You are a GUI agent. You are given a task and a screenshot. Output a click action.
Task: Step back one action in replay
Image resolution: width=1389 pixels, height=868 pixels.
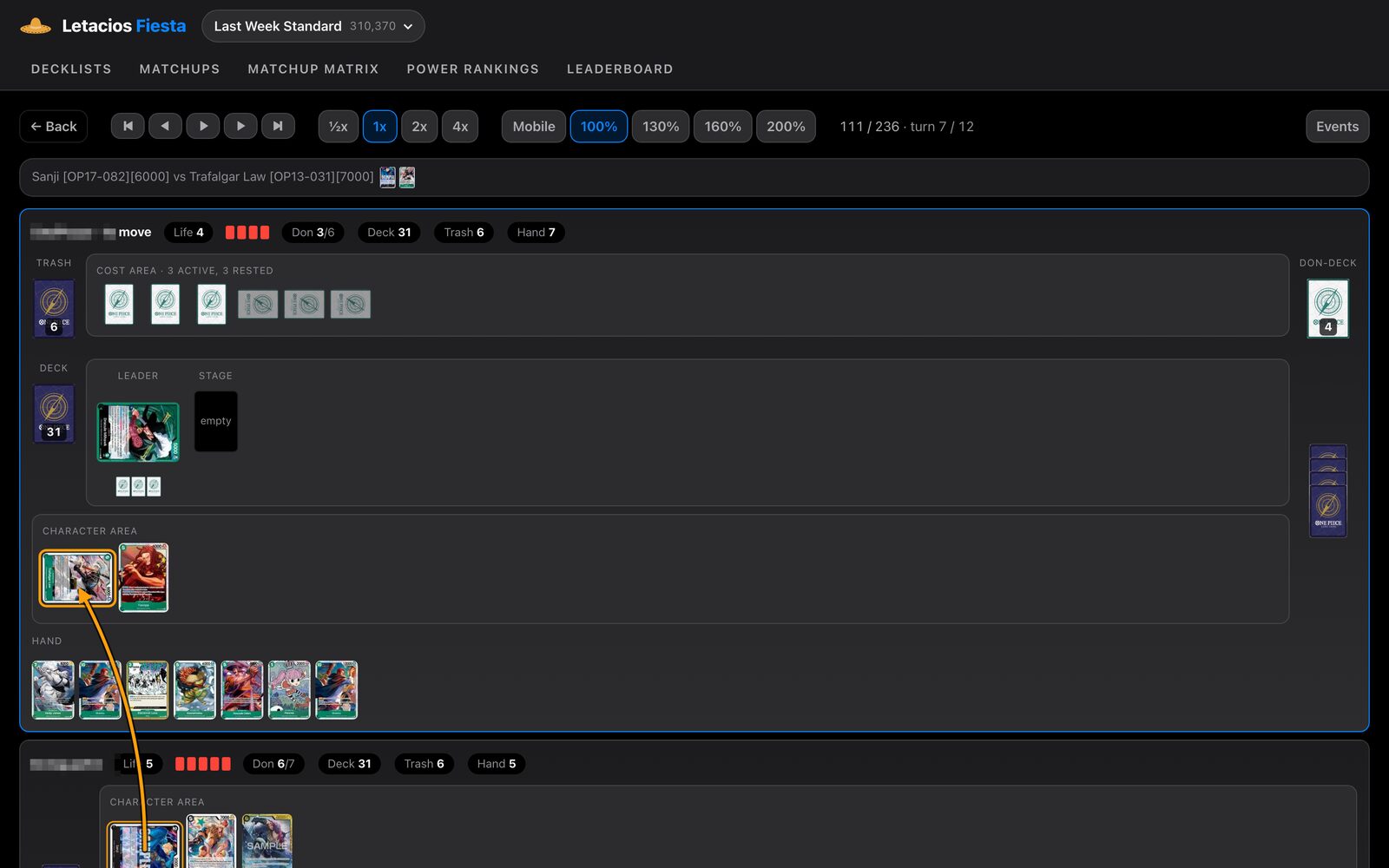tap(165, 126)
